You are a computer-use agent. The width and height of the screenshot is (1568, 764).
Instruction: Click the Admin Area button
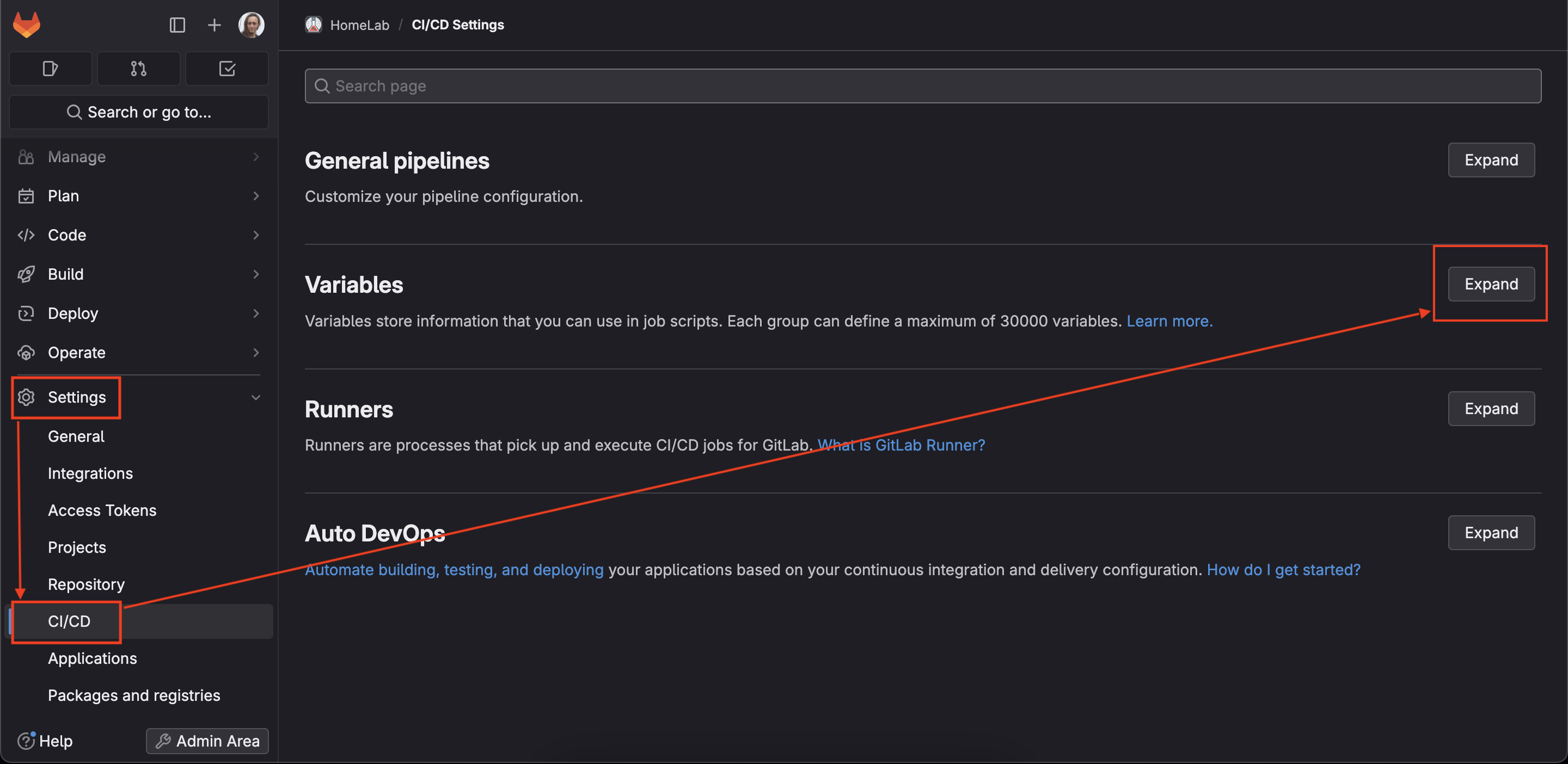(207, 740)
